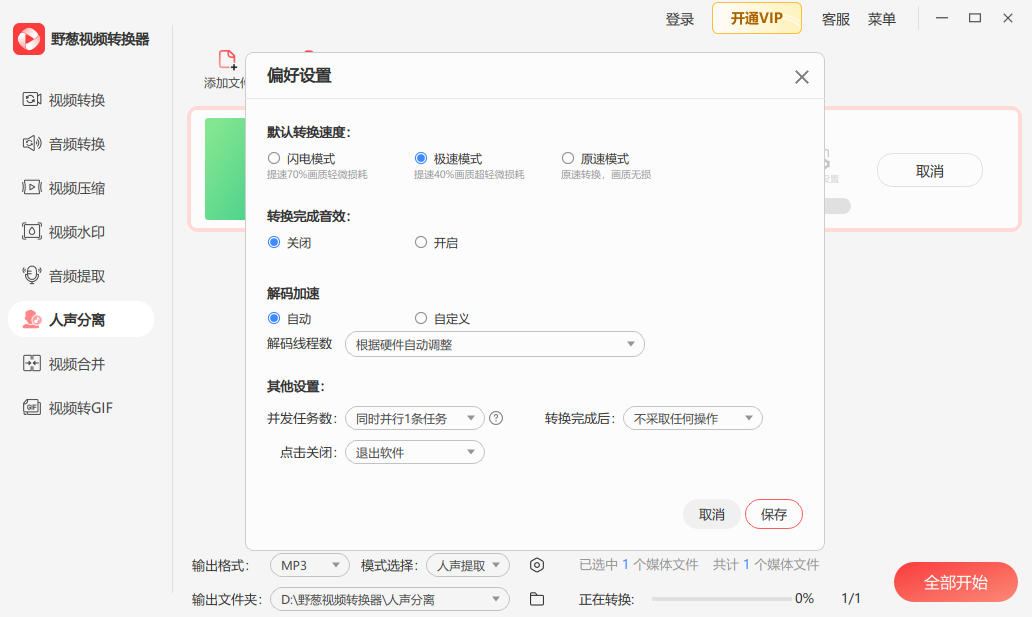
Task: Open the 解码线程数 dropdown
Action: [x=494, y=343]
